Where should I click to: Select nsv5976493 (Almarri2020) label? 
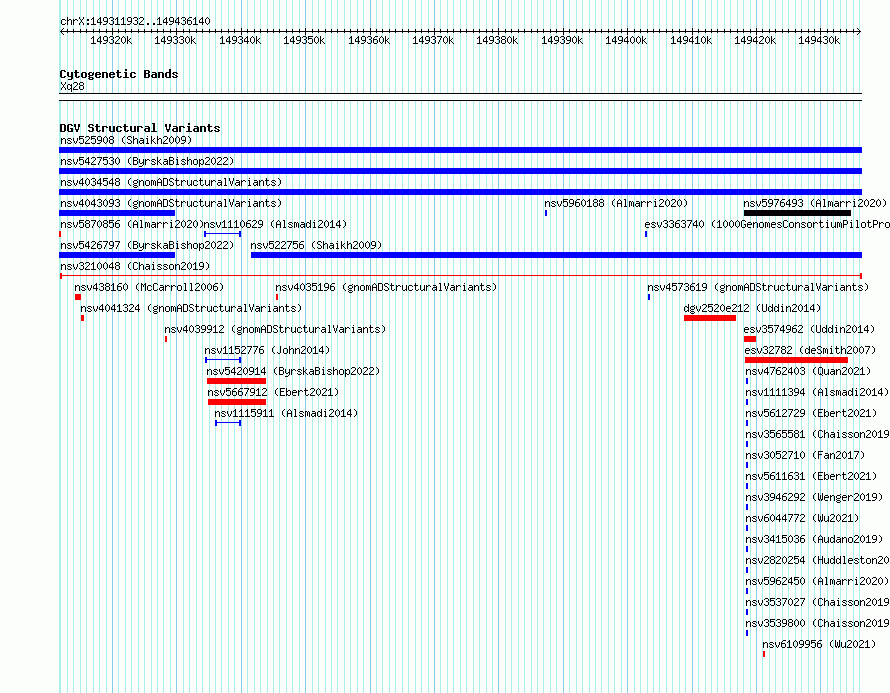(815, 203)
